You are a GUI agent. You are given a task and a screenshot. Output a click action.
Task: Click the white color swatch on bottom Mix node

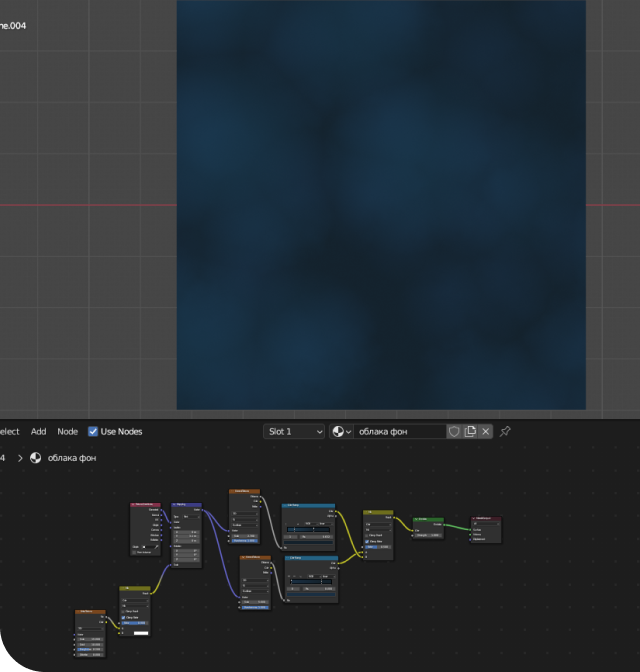point(140,633)
